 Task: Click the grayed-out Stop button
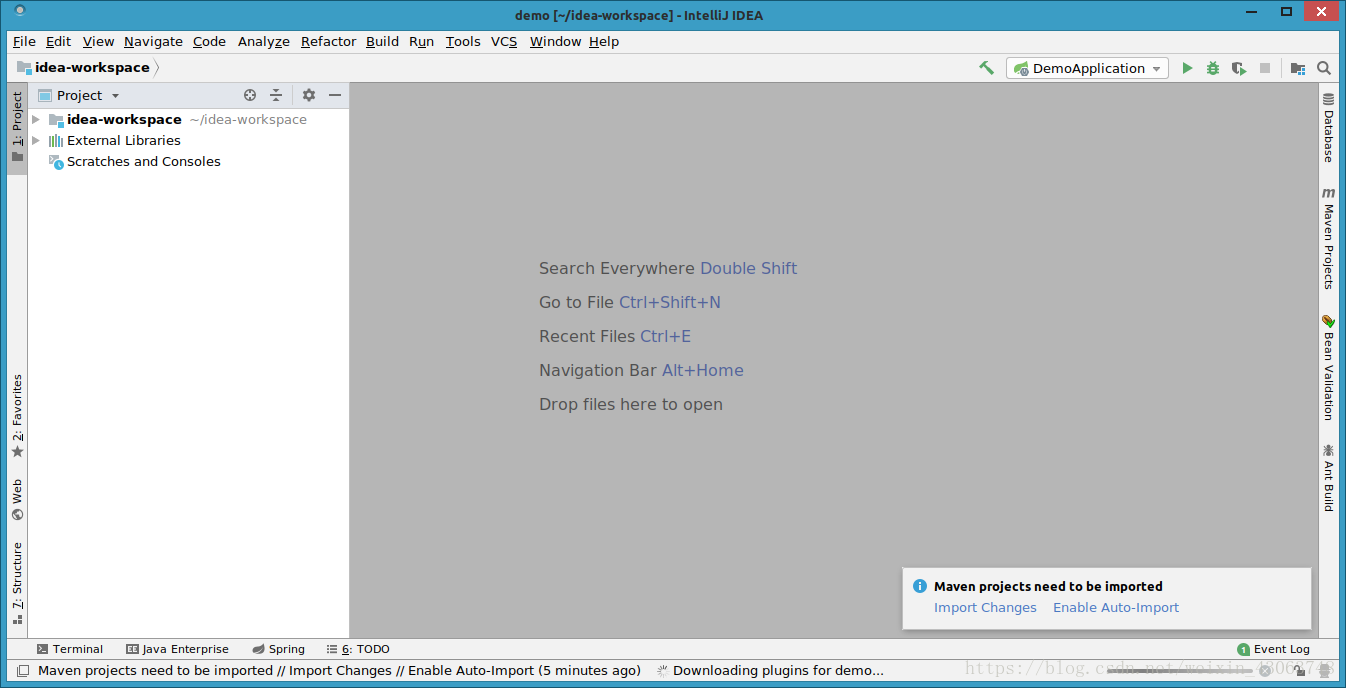click(1265, 68)
